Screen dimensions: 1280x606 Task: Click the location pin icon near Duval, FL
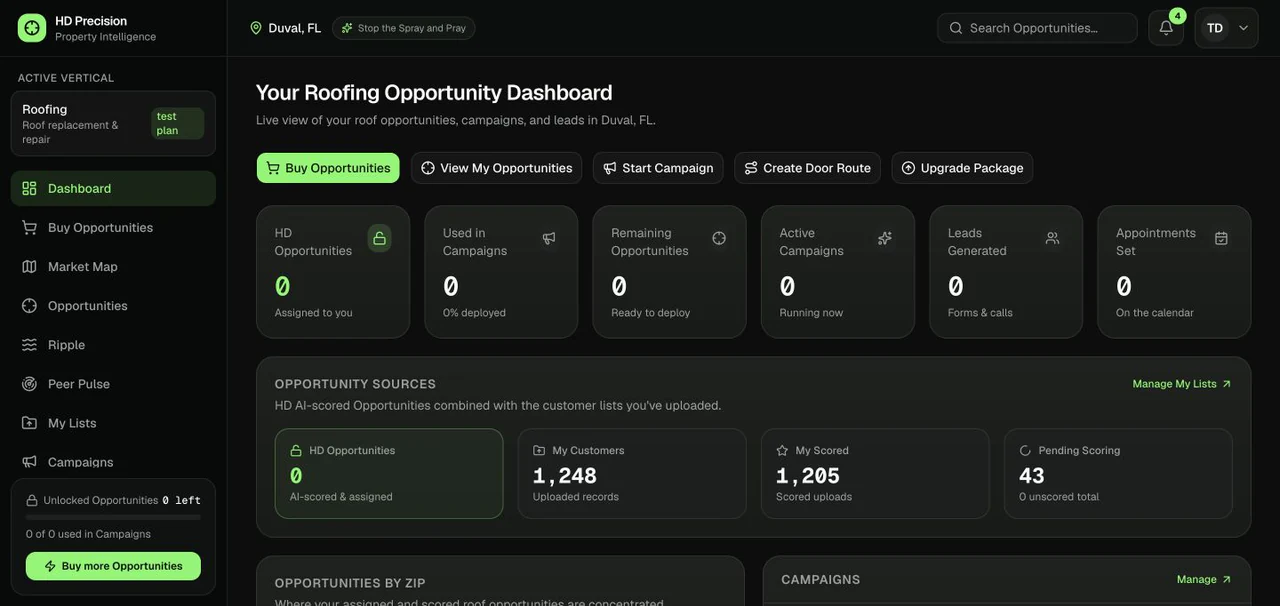click(256, 28)
